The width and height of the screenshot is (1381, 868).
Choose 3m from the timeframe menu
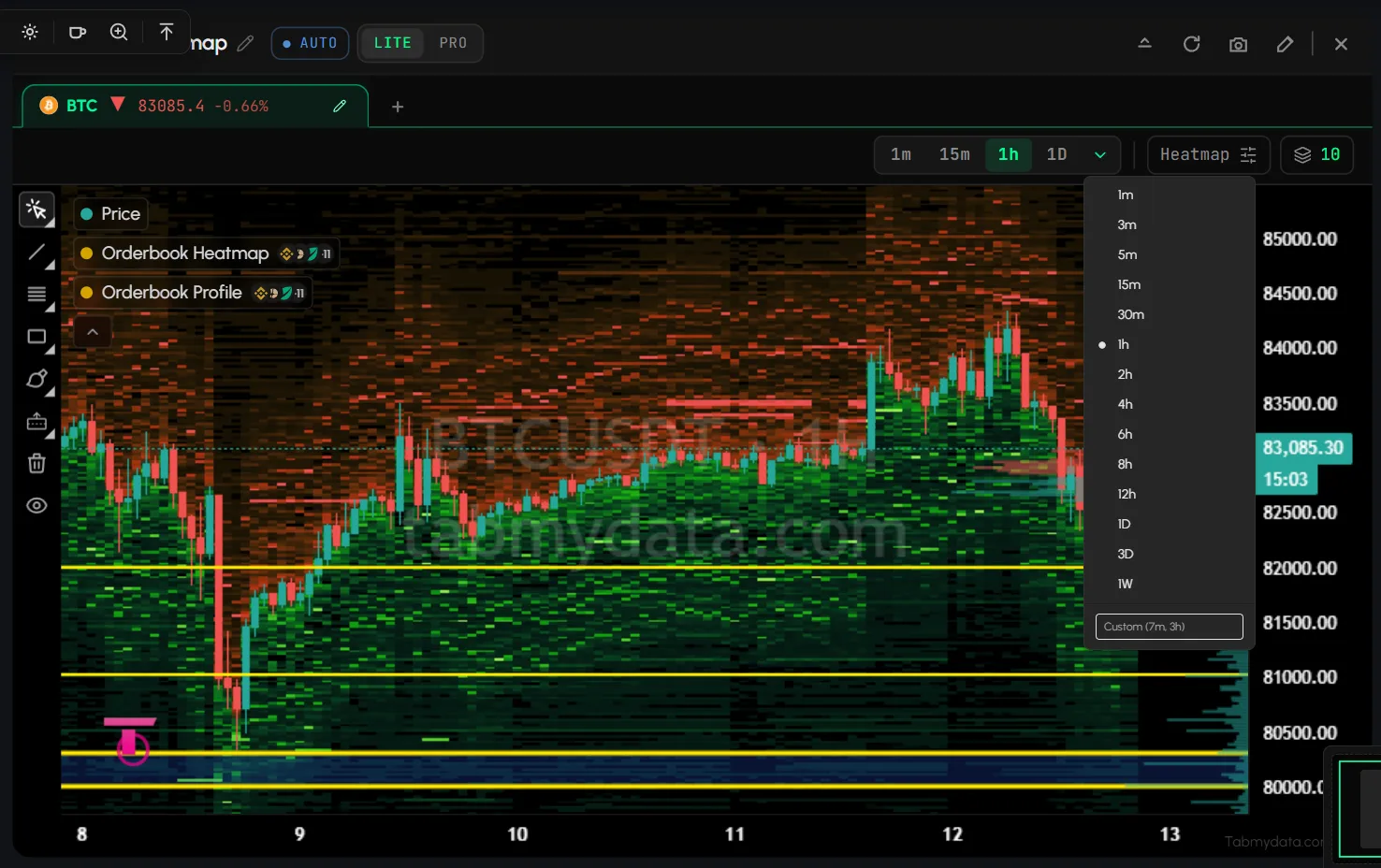(1169, 224)
